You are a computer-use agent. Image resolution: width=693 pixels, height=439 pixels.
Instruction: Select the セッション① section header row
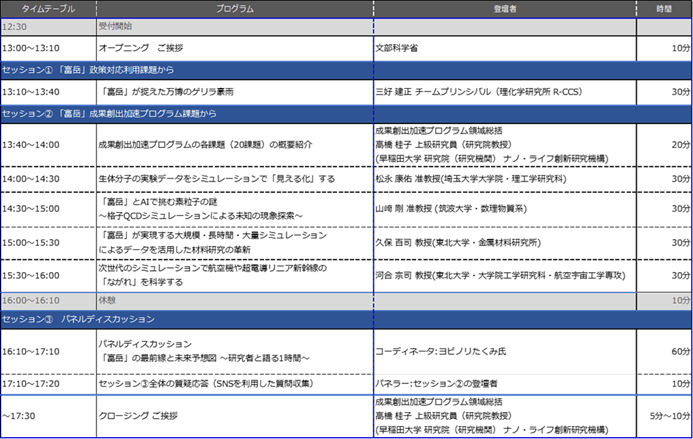pyautogui.click(x=346, y=69)
